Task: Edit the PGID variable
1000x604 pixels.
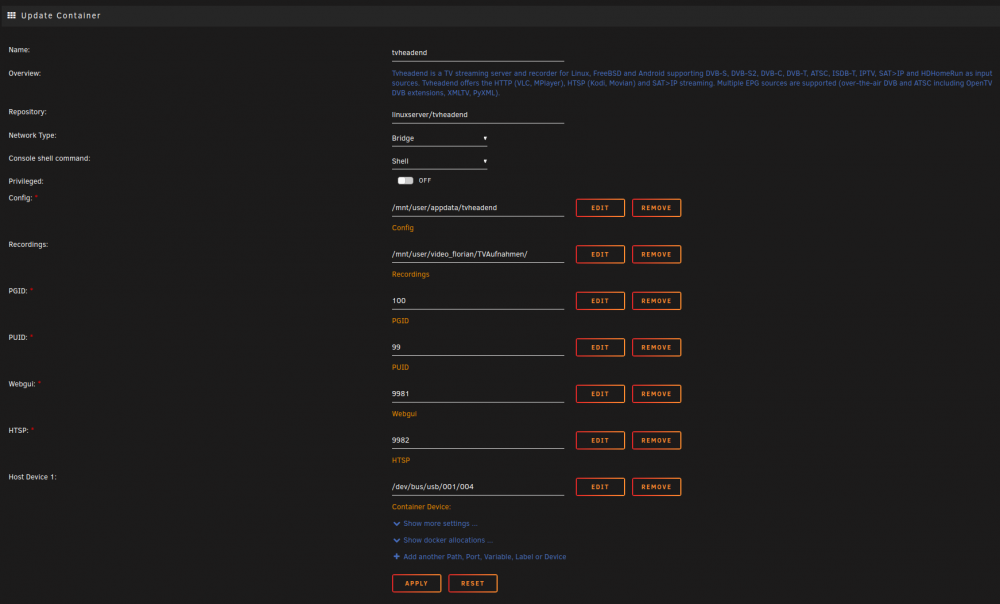Action: 600,301
